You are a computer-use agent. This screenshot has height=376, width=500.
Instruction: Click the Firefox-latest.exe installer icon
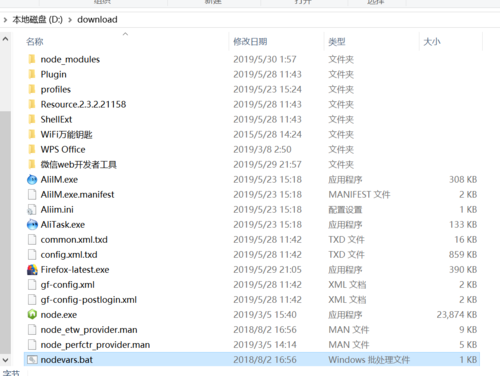pos(32,269)
